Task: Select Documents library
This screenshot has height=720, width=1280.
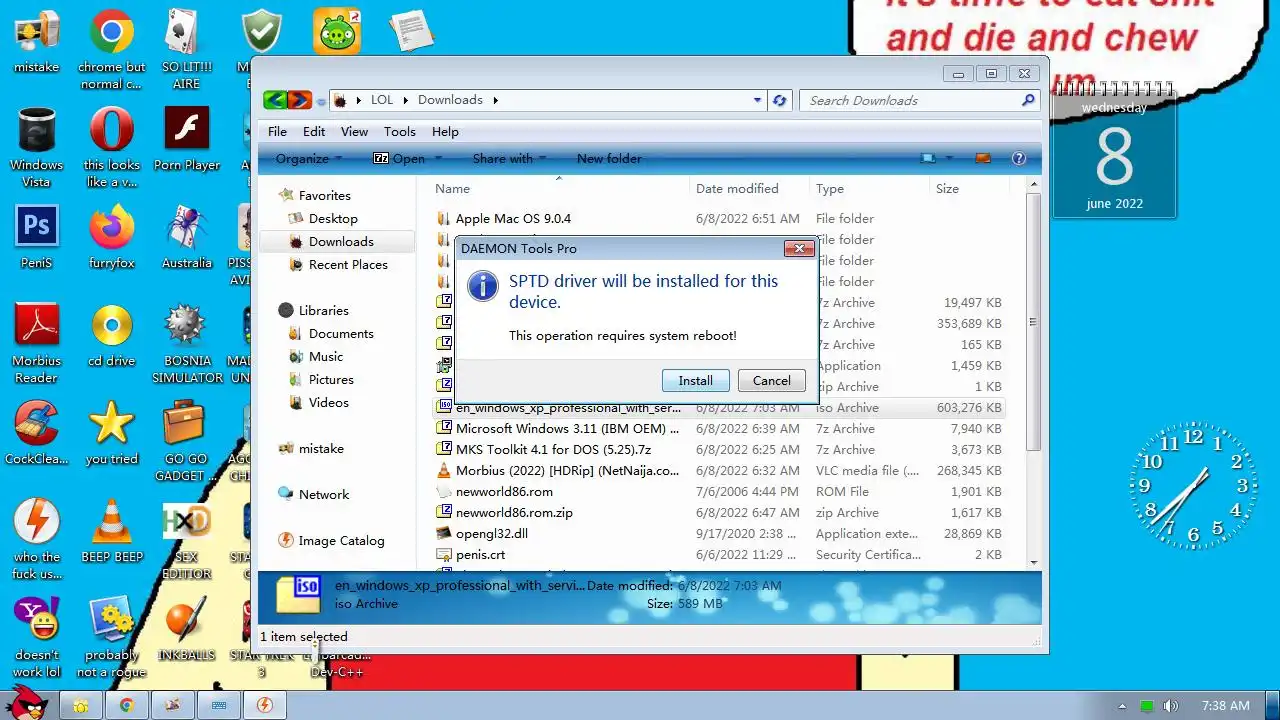Action: [341, 333]
